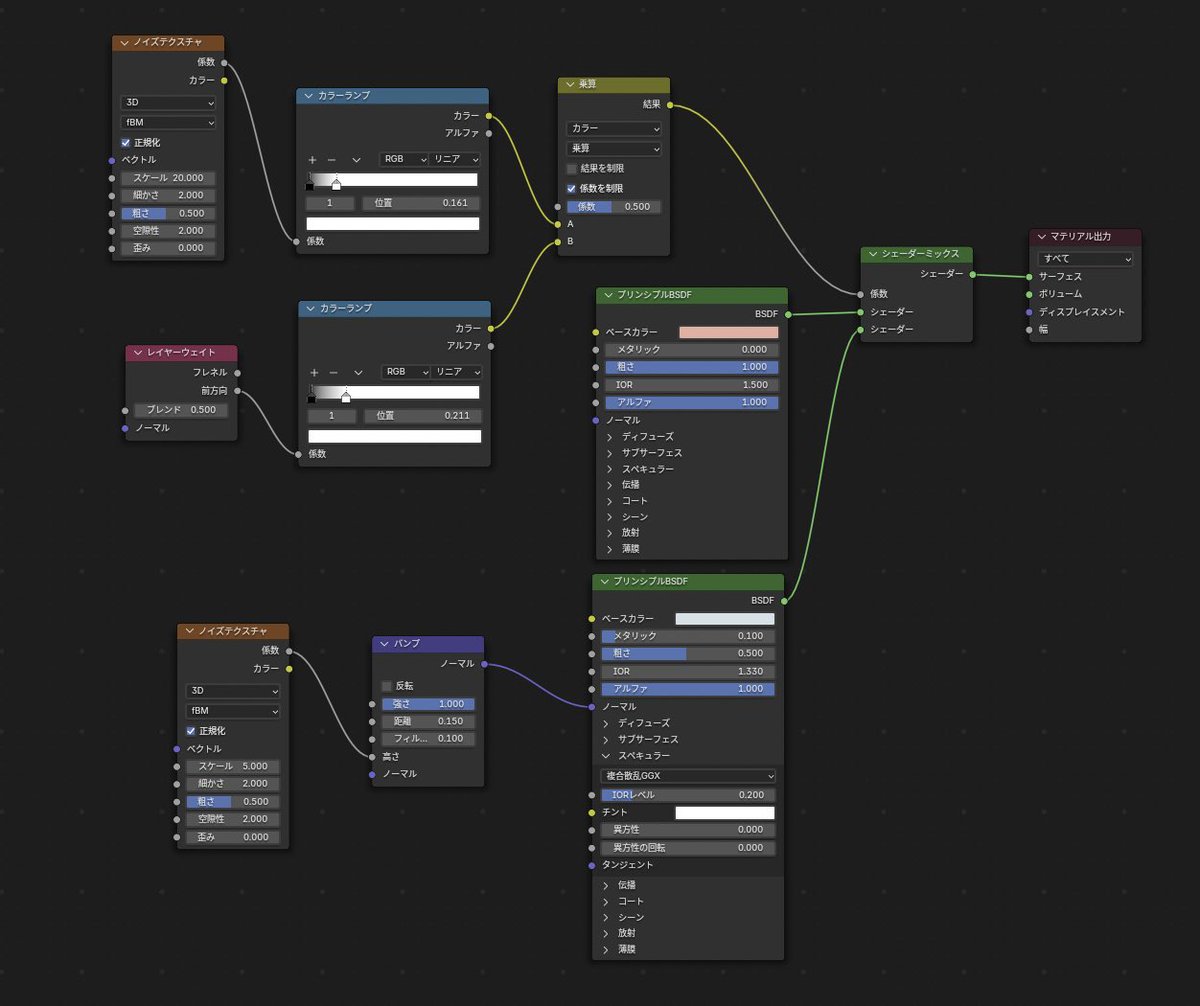Click シェーダー output socket of シェーダーミックス
This screenshot has width=1200, height=1006.
[x=972, y=274]
